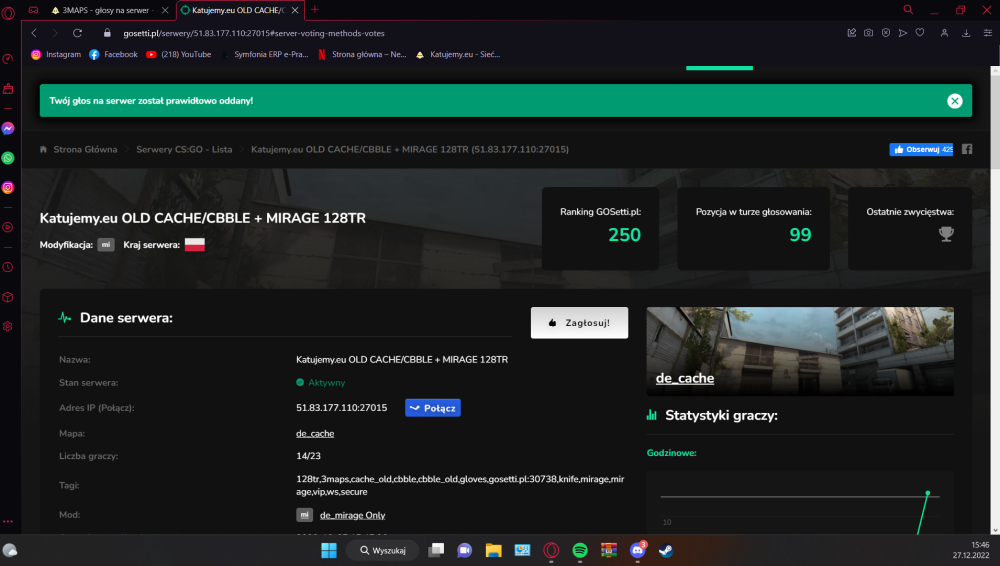
Task: Open Steam from the taskbar
Action: tap(666, 550)
